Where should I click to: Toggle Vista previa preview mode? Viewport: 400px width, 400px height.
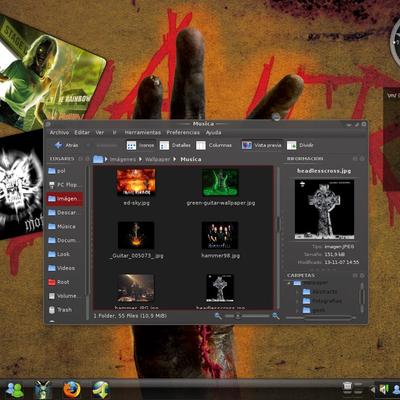click(x=262, y=145)
